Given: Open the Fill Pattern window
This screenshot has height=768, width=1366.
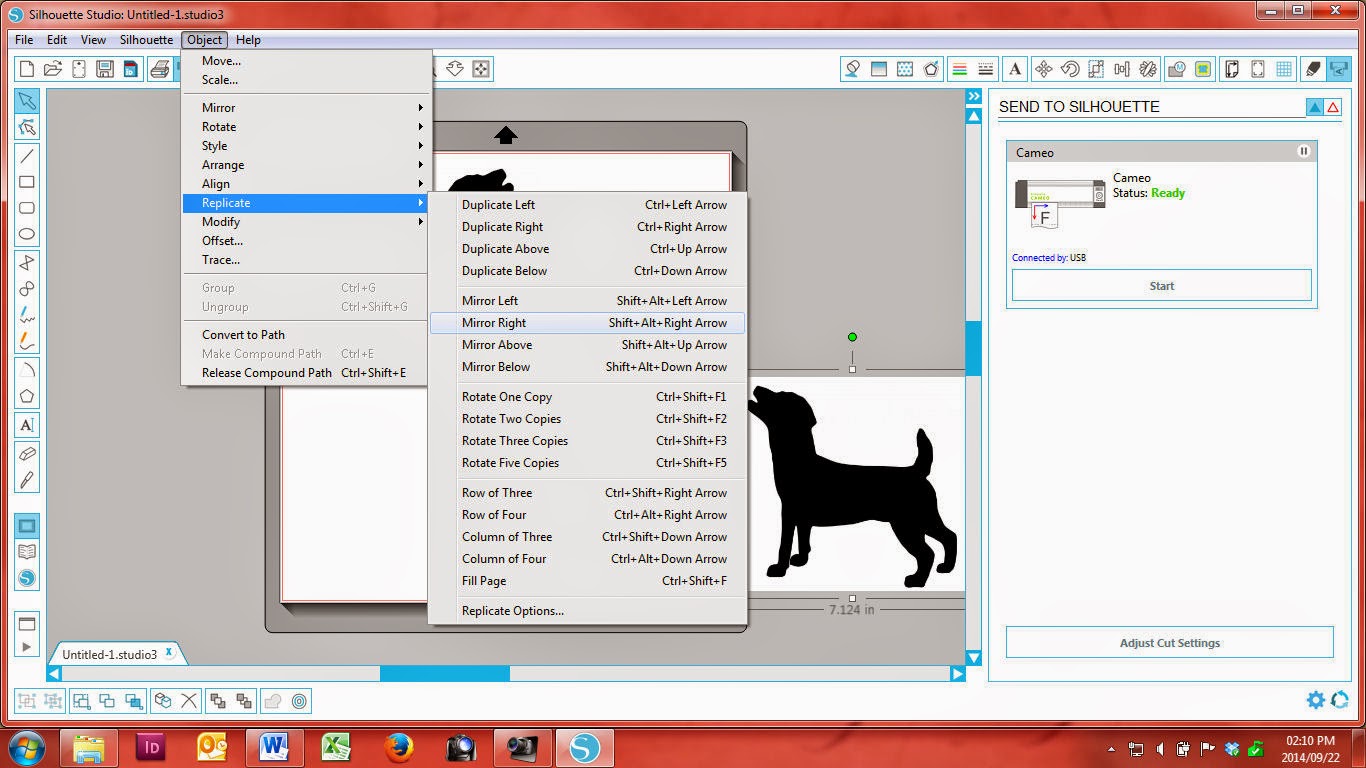Looking at the screenshot, I should click(905, 69).
